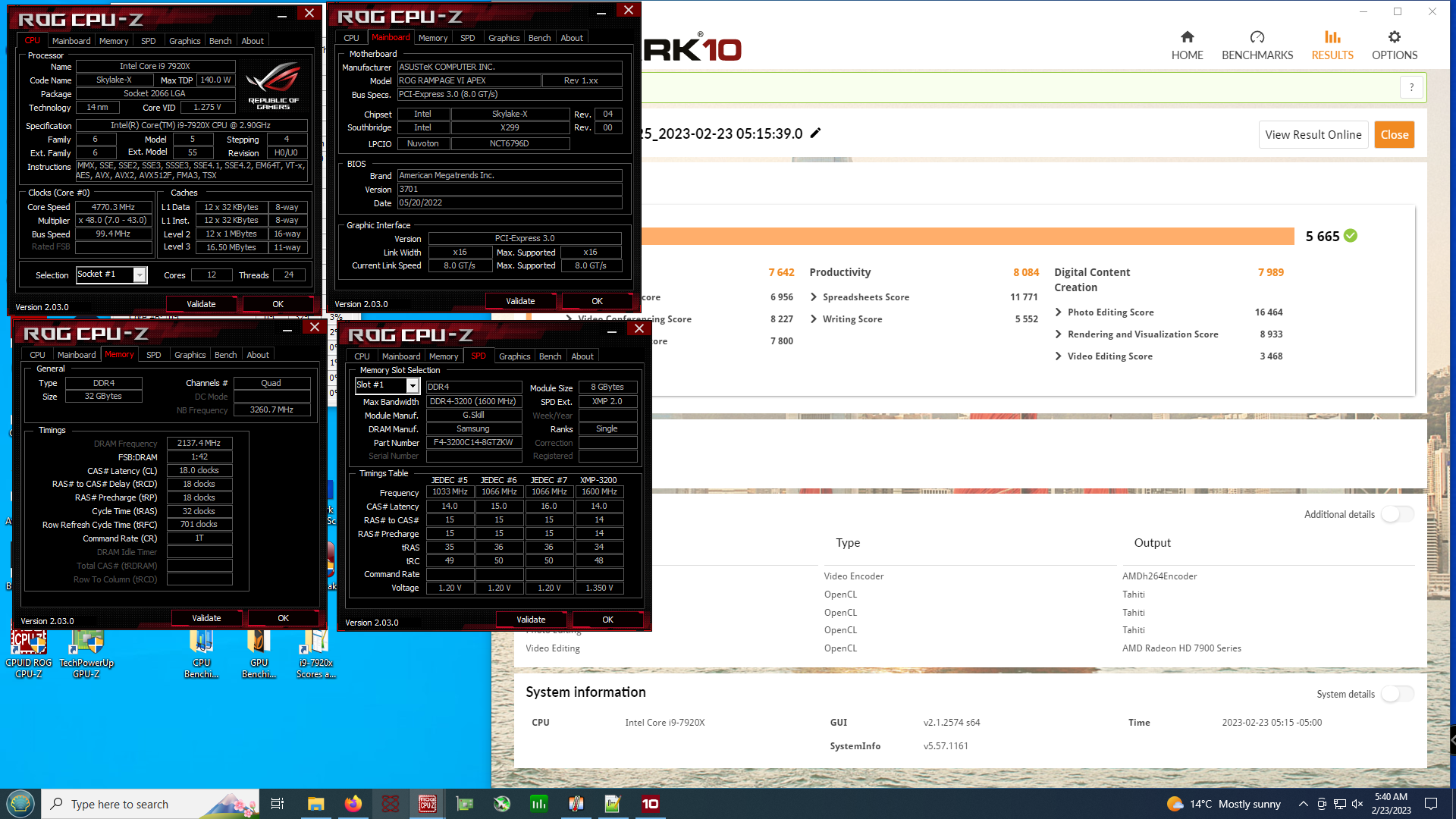1456x819 pixels.
Task: Click the Part Number F4-3200C14-8GTZKW field
Action: (x=473, y=443)
